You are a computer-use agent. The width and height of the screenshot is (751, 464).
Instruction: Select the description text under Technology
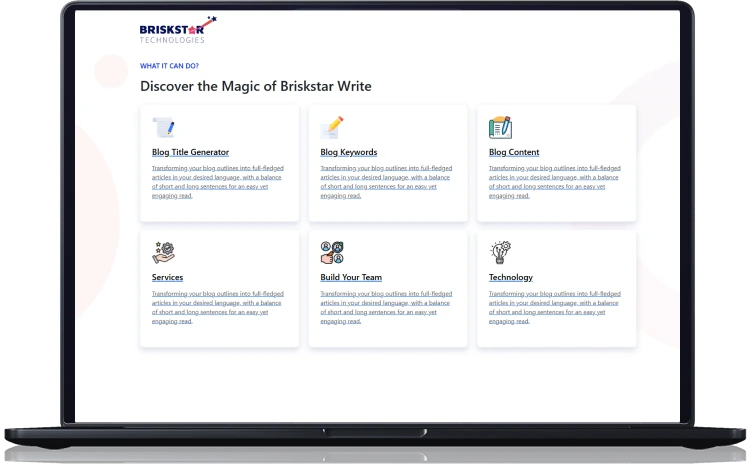(554, 307)
